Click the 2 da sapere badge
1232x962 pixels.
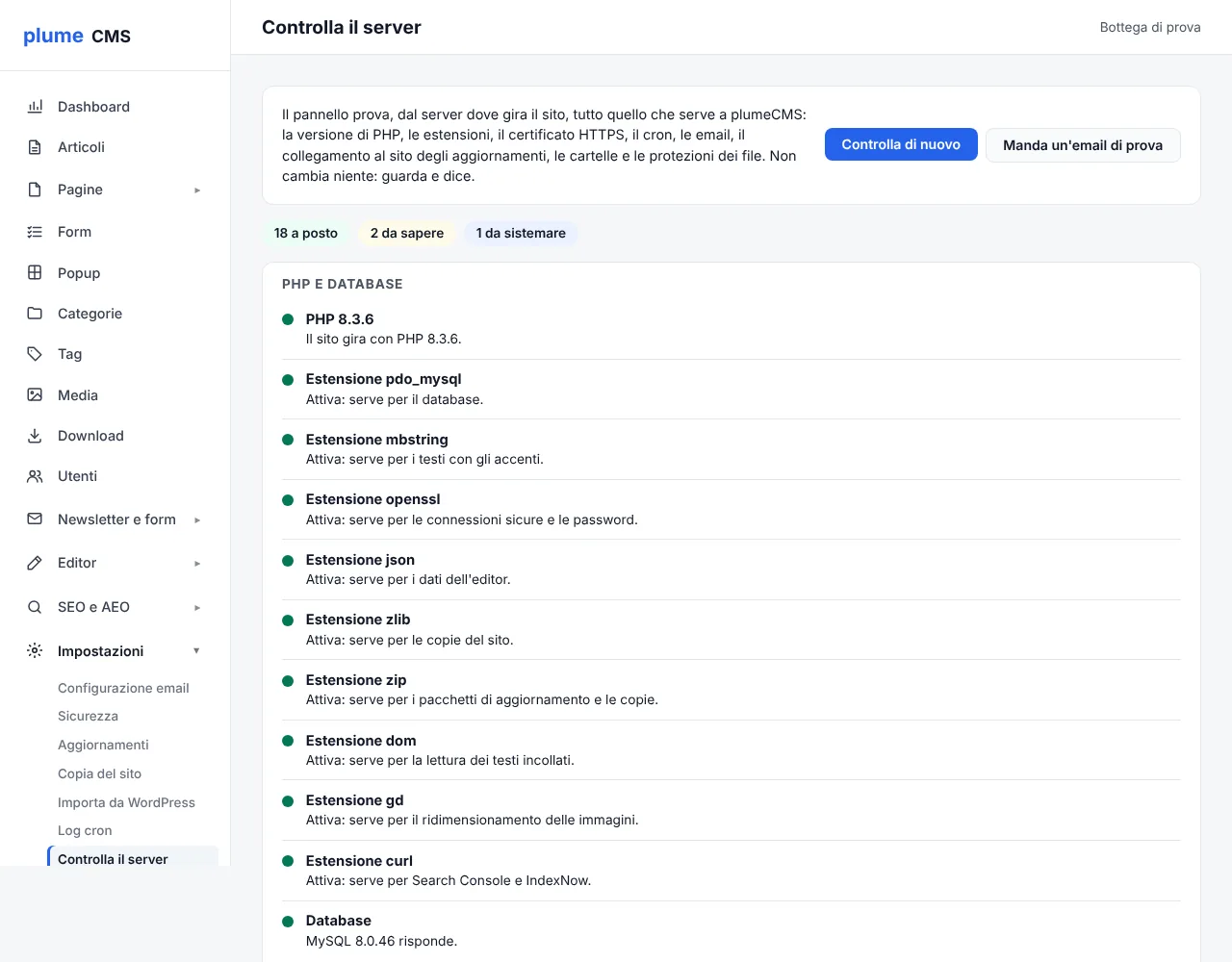(x=407, y=233)
